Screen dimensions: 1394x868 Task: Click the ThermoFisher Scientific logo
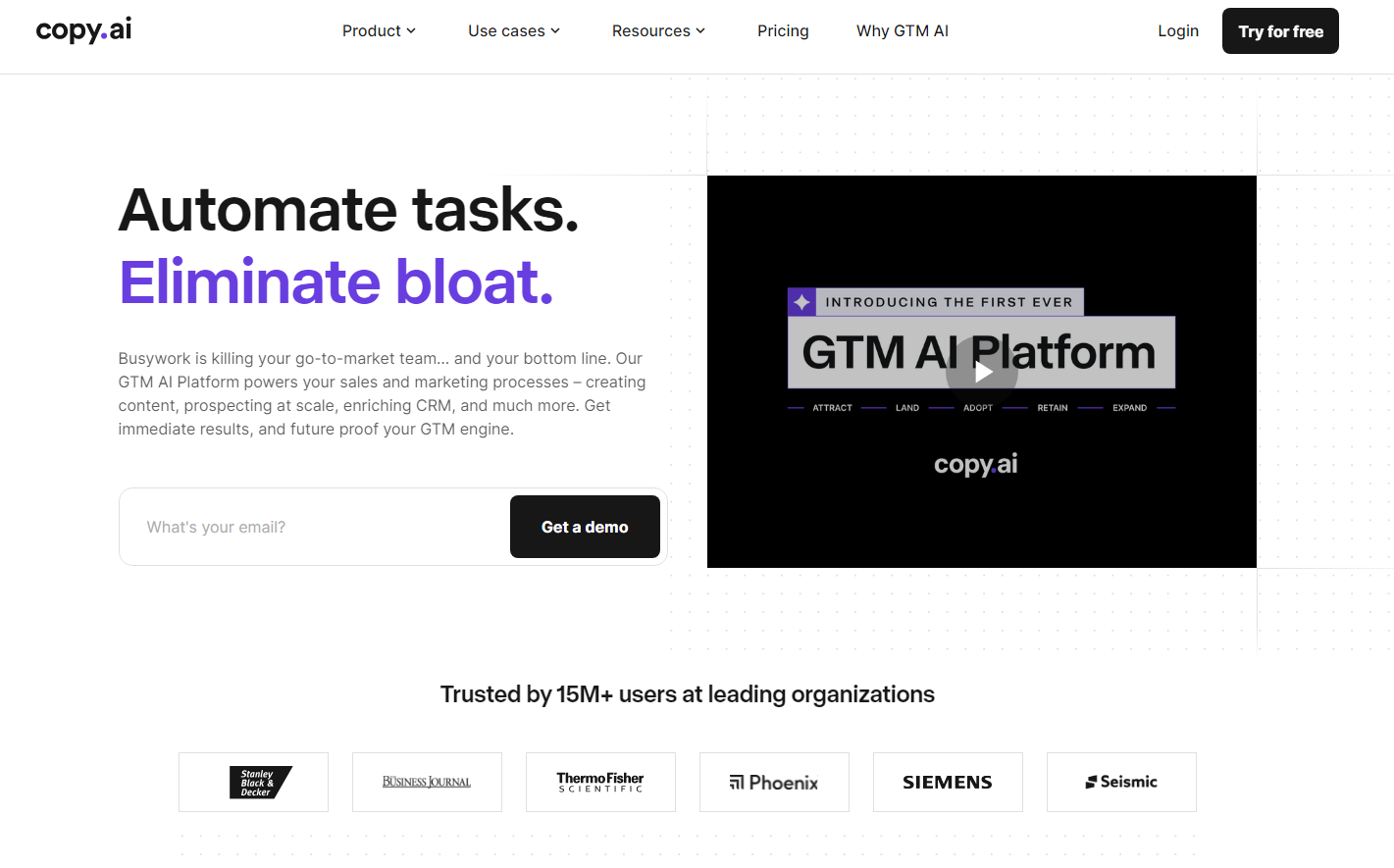coord(600,782)
